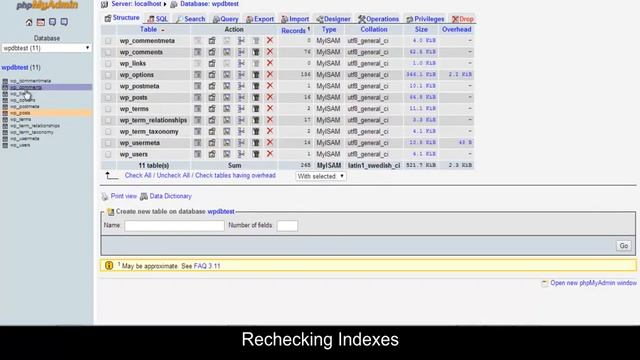The image size is (640, 360).
Task: Check the wp_commentmeta row checkbox
Action: tap(108, 41)
